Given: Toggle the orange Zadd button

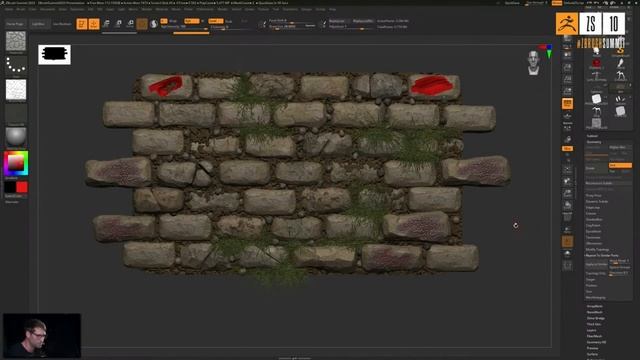Looking at the screenshot, I should click(216, 21).
